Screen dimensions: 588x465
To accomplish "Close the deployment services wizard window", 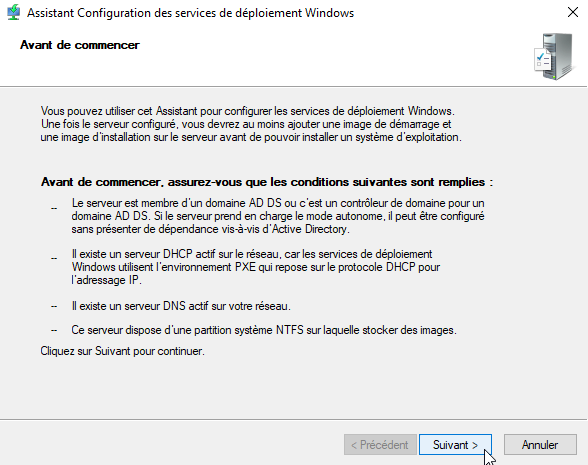I will tap(573, 12).
